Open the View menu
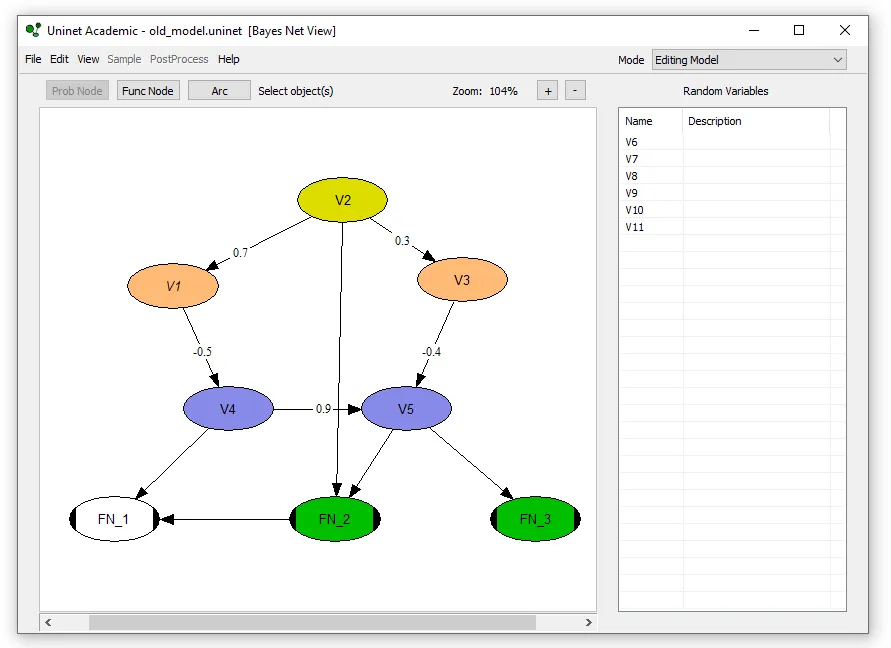Viewport: 891px width, 648px height. click(x=88, y=59)
